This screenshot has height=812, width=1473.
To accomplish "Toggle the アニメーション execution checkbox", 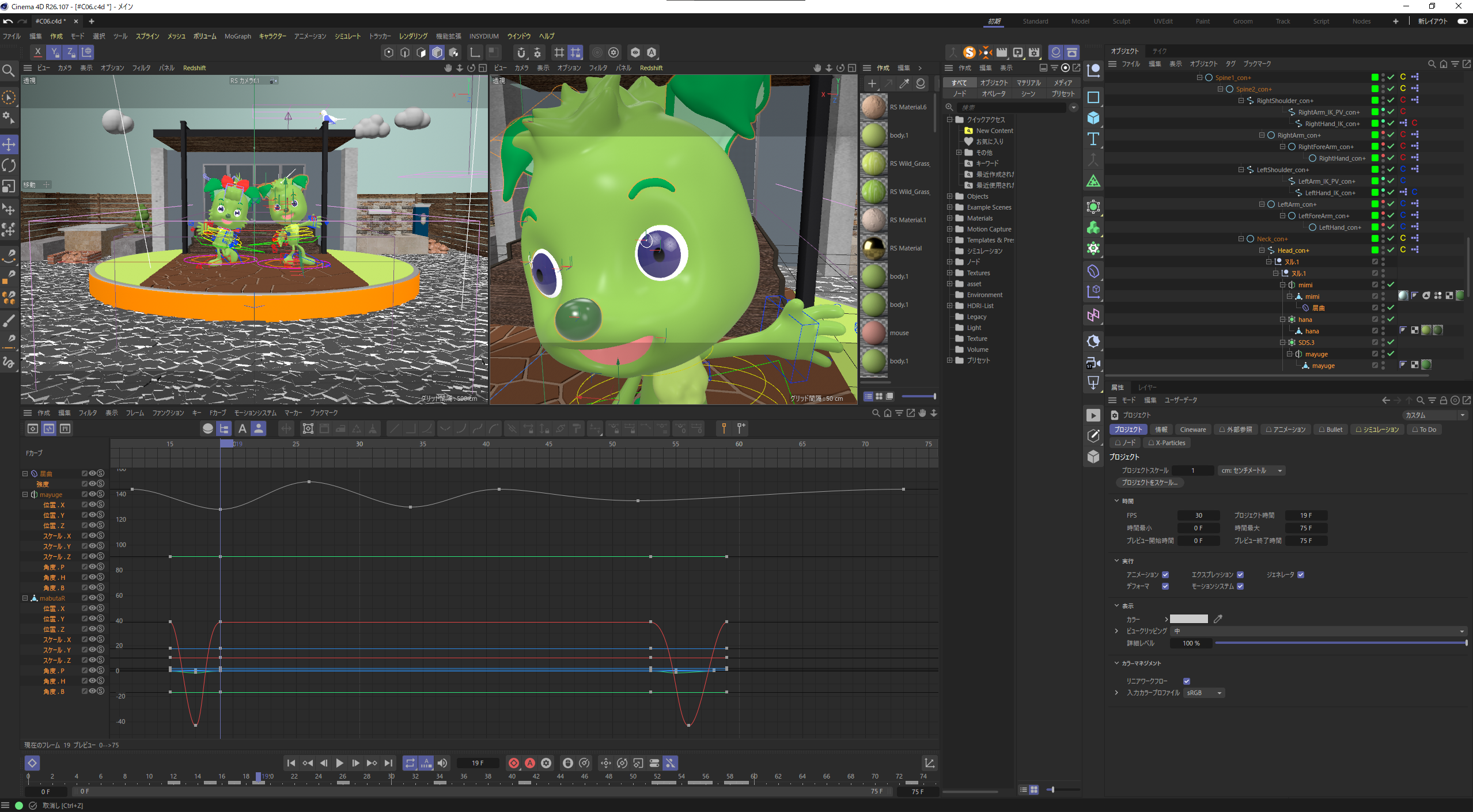I will coord(1165,575).
